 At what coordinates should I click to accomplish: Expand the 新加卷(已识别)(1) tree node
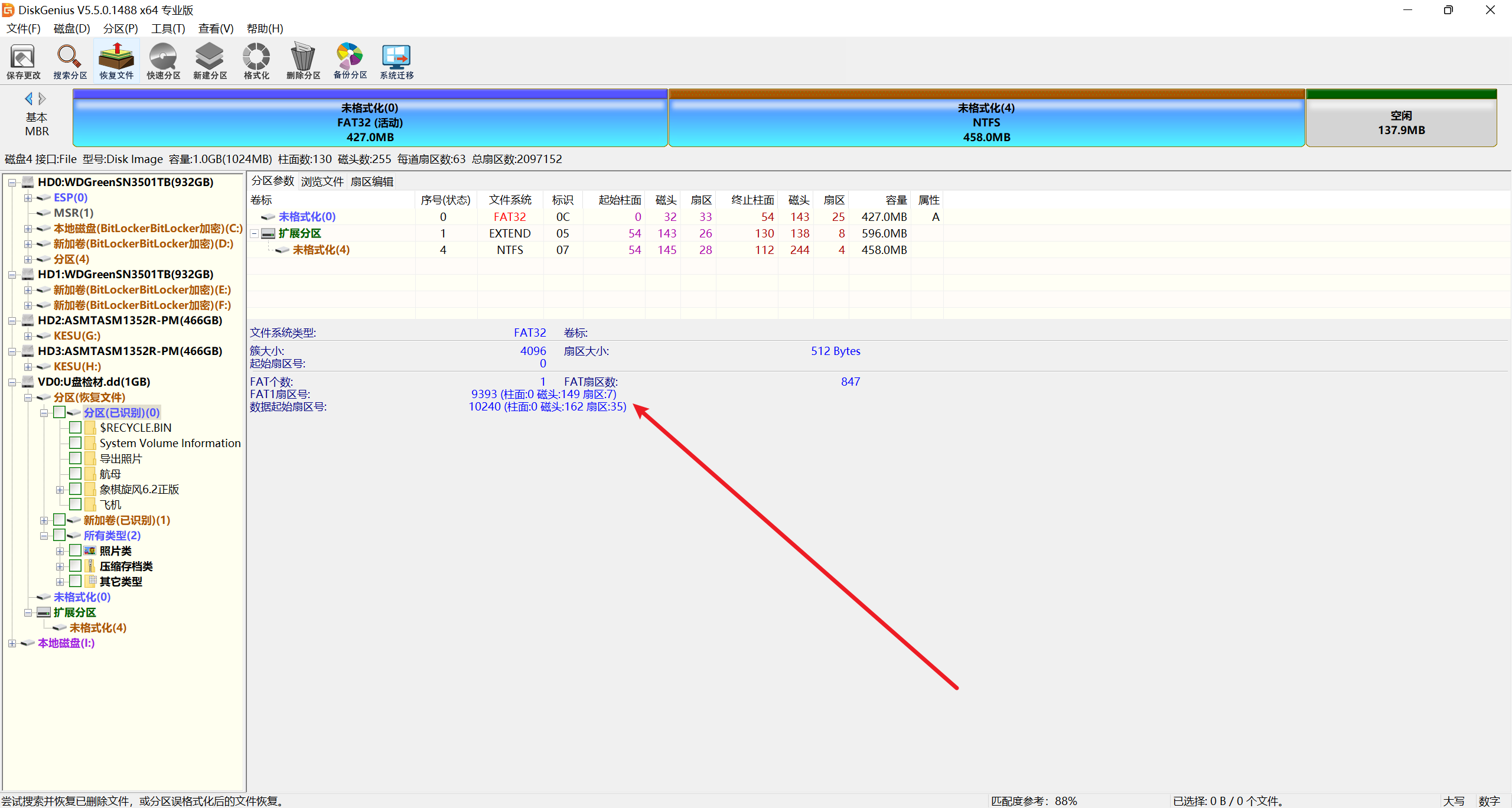pyautogui.click(x=44, y=520)
